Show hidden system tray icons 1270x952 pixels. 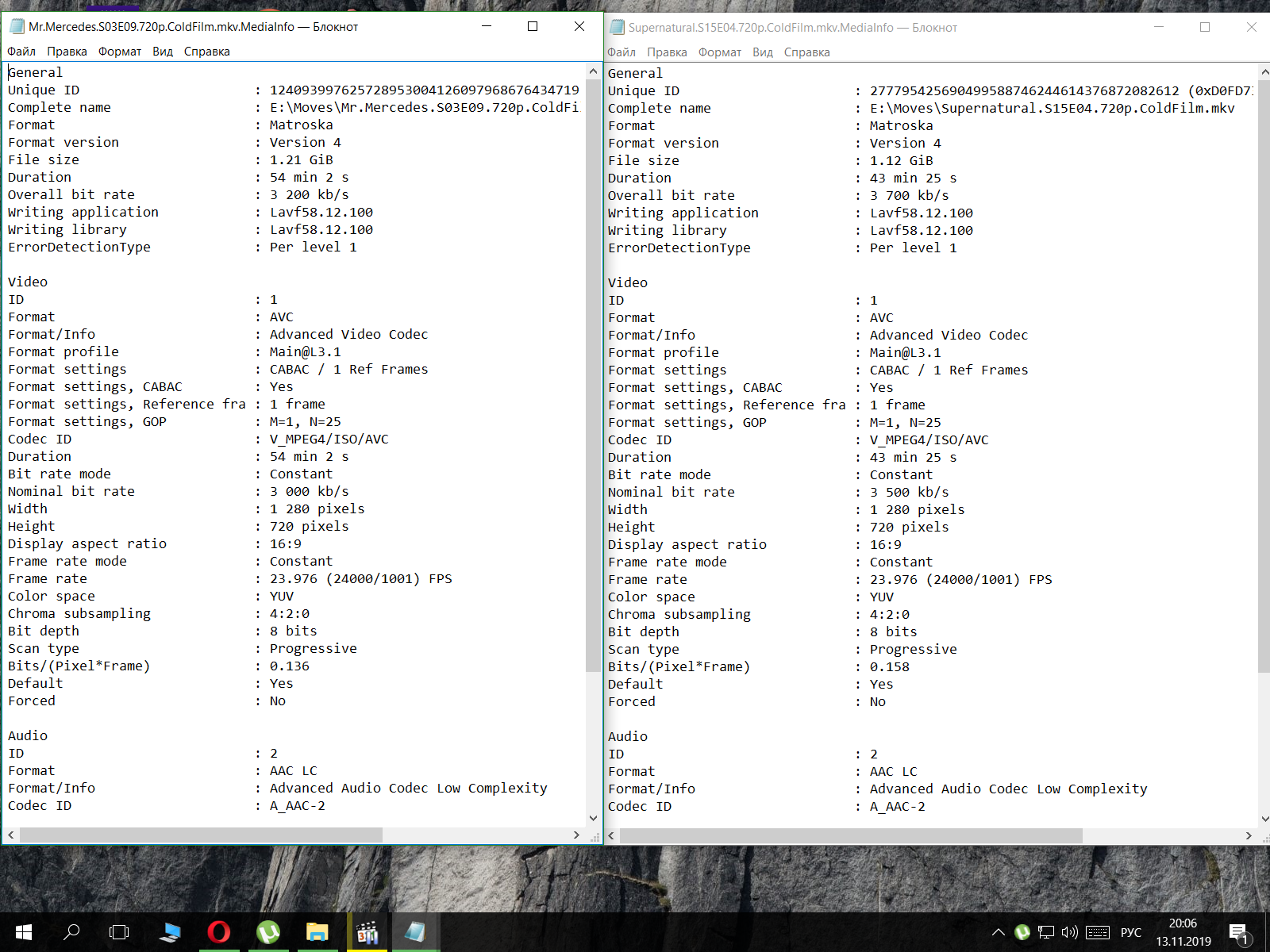tap(998, 932)
